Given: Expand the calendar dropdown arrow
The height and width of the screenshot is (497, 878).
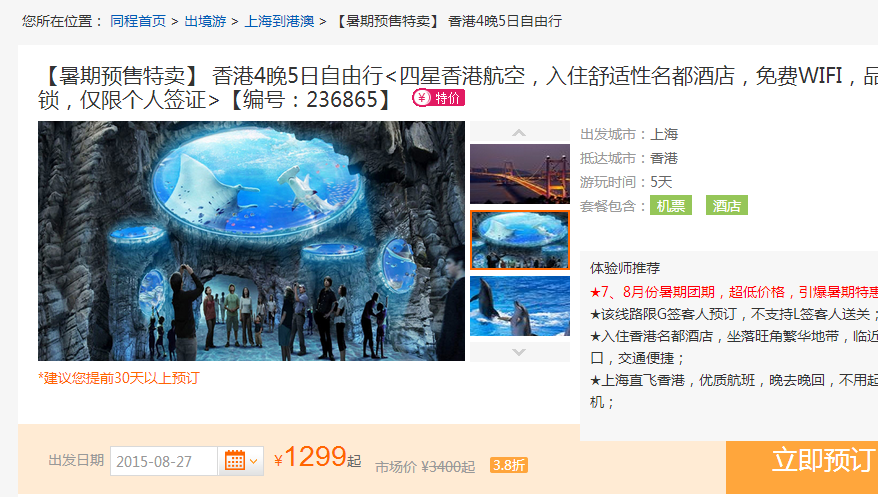Looking at the screenshot, I should [254, 461].
